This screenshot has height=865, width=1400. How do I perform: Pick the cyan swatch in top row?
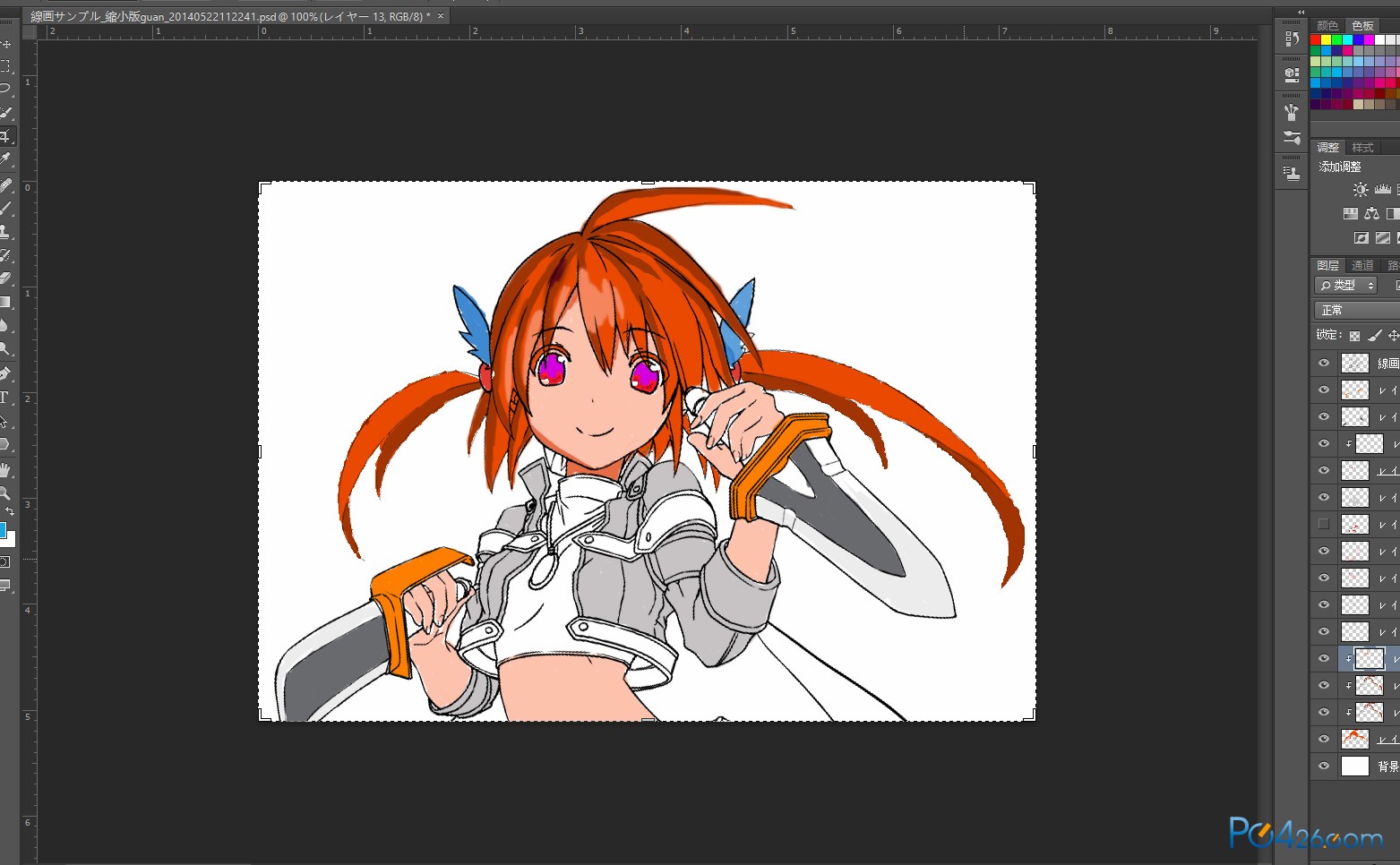(x=1347, y=39)
